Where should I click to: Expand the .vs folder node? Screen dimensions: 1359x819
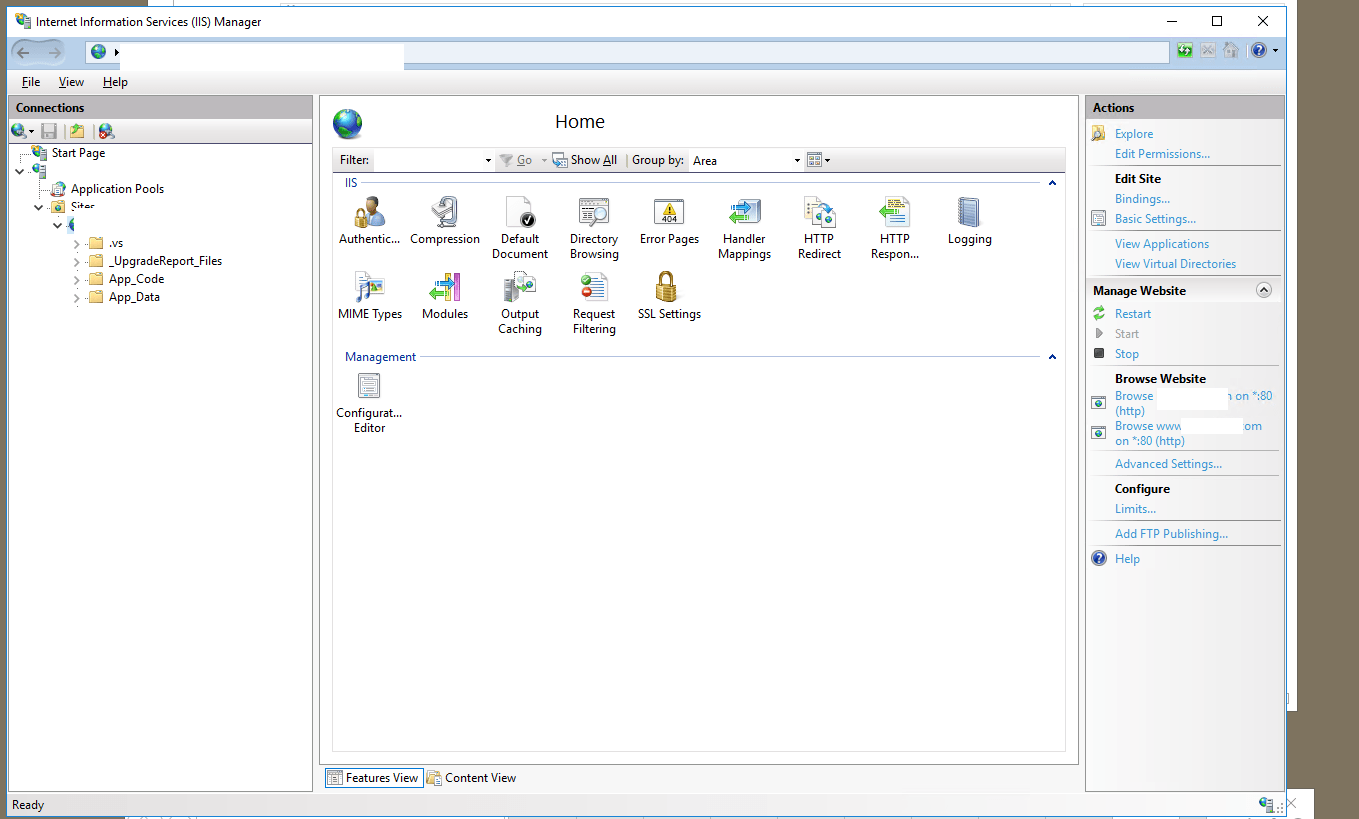click(x=77, y=243)
